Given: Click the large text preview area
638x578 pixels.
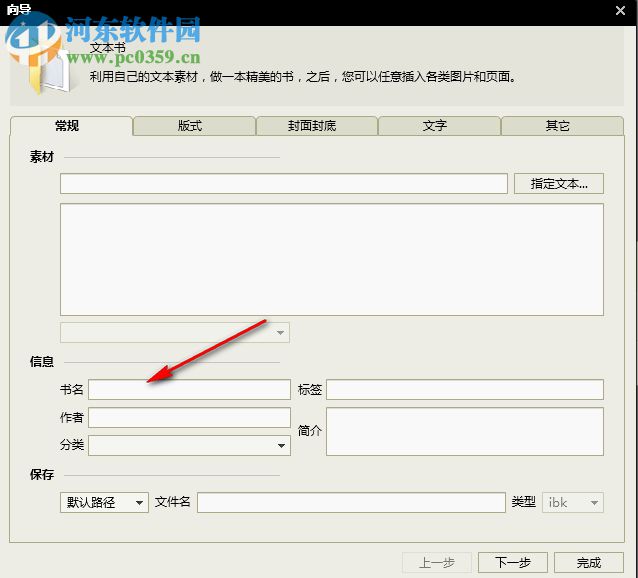Looking at the screenshot, I should click(332, 260).
